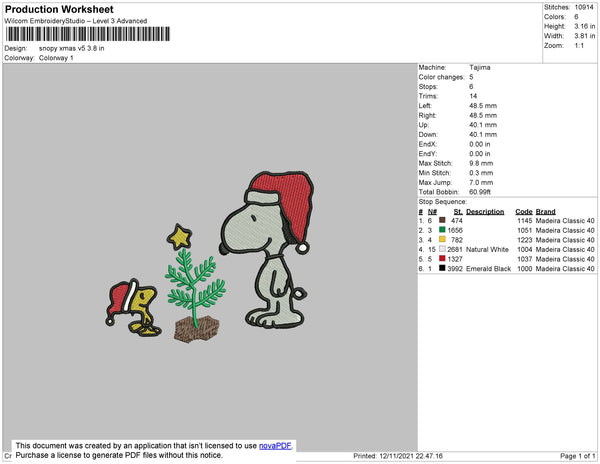The width and height of the screenshot is (600, 464).
Task: Click the Width value 3.81 in
Action: click(585, 36)
